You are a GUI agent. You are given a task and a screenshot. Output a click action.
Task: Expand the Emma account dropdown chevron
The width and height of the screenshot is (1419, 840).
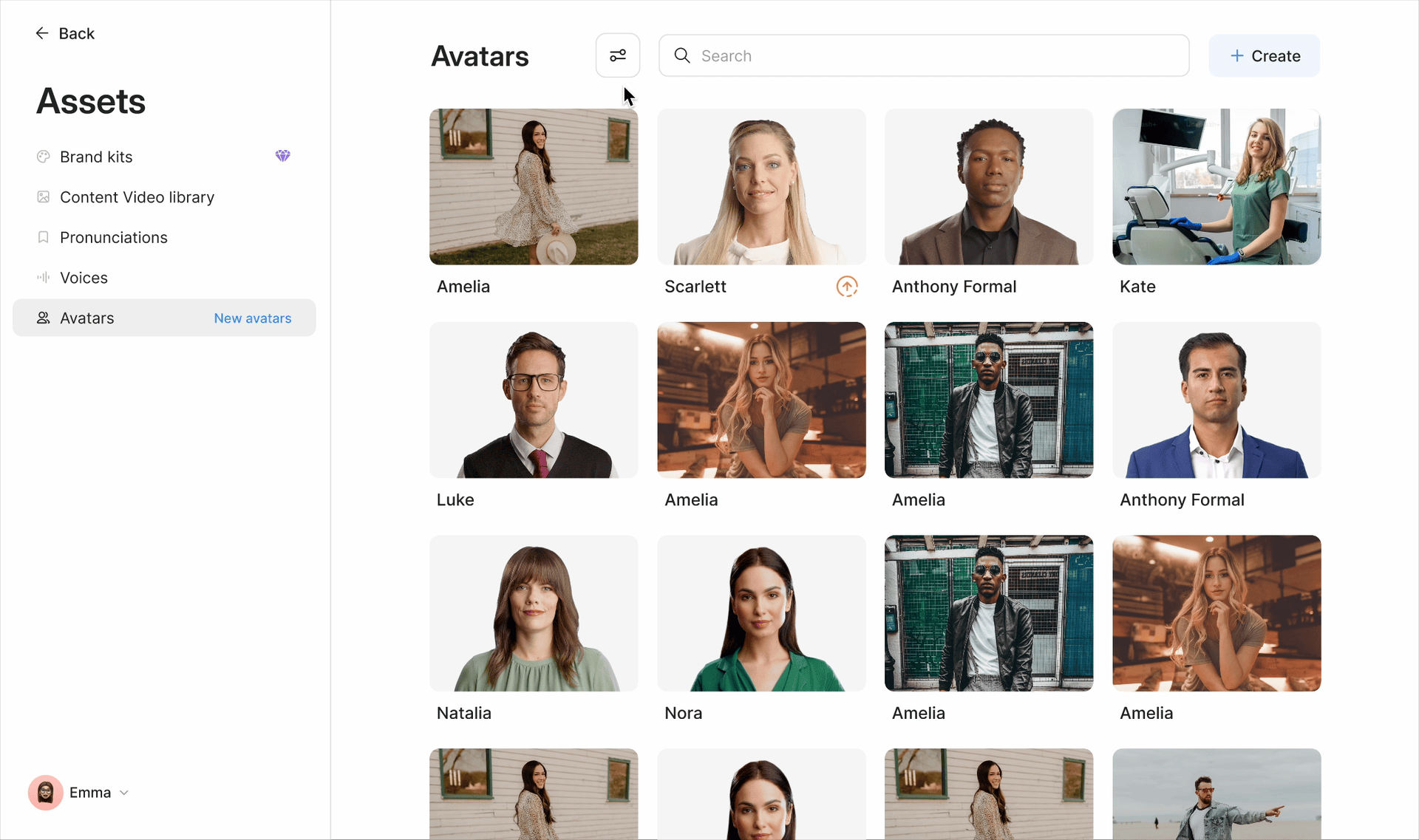(124, 793)
